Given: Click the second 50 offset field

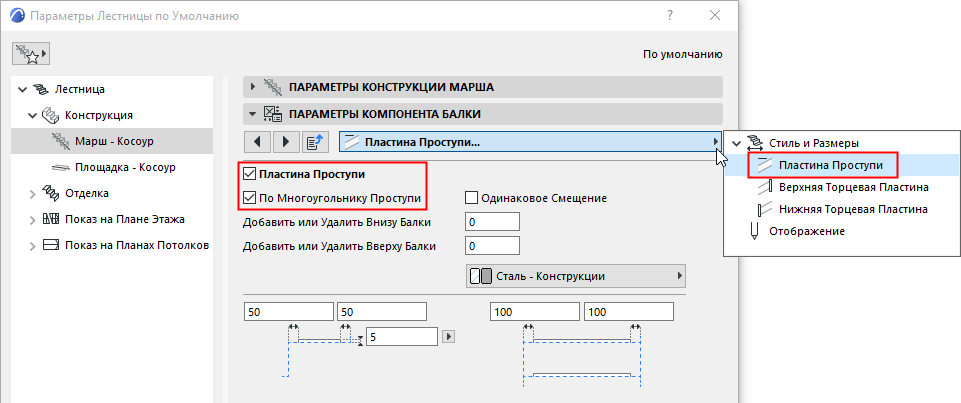Looking at the screenshot, I should [381, 312].
